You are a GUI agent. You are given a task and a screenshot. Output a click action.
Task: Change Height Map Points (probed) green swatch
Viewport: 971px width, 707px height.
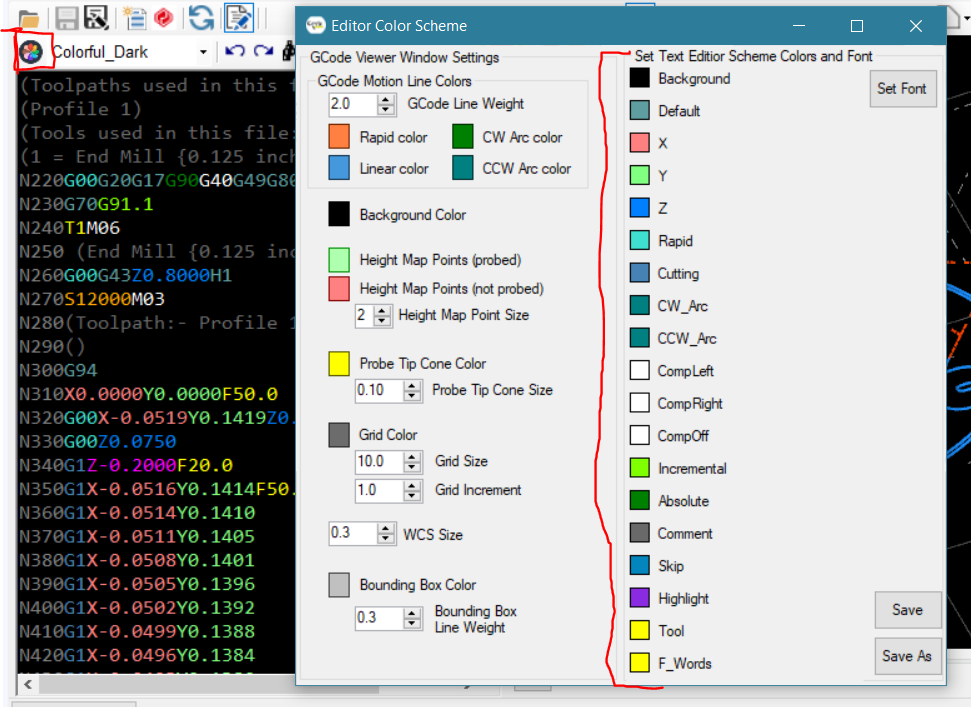click(x=339, y=259)
